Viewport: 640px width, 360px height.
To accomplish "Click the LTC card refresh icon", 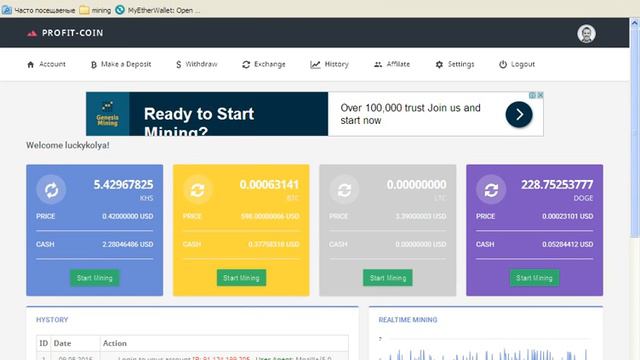I will pyautogui.click(x=344, y=190).
